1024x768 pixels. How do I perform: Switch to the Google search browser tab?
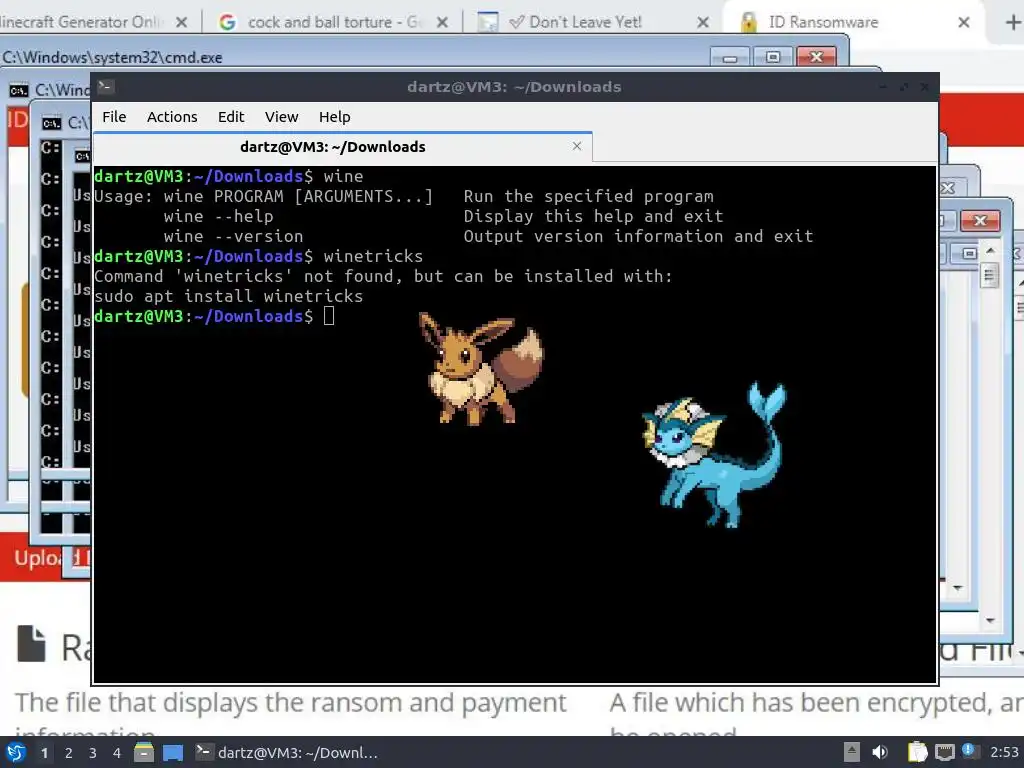333,22
